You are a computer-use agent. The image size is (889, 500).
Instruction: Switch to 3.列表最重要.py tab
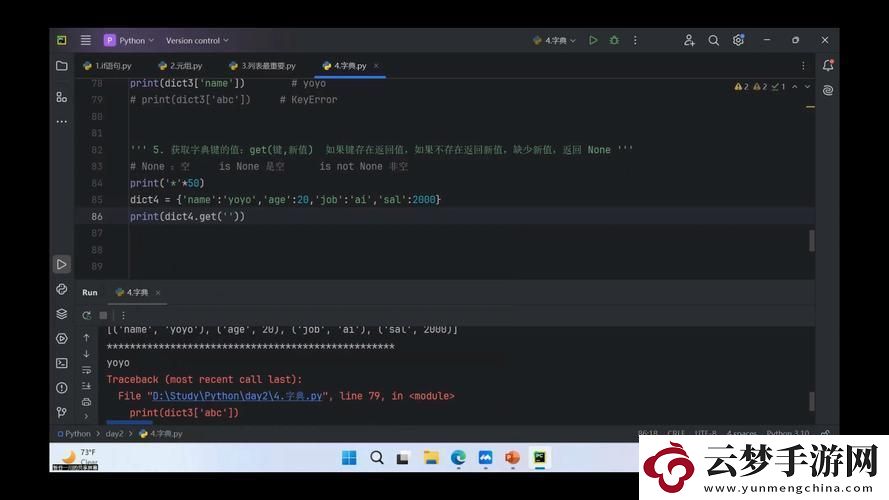(263, 66)
